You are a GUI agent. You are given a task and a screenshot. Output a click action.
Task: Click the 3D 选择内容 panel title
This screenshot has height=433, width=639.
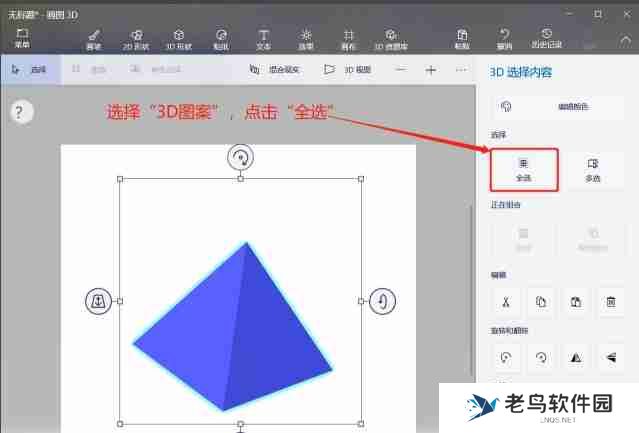coord(520,73)
